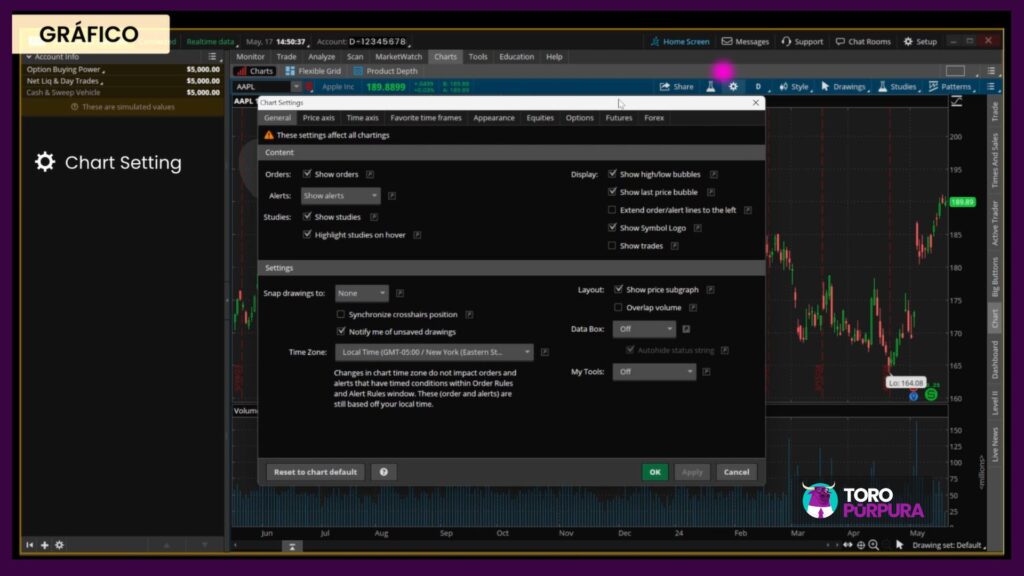Uncheck Show high/low bubbles
The image size is (1024, 576).
click(612, 174)
